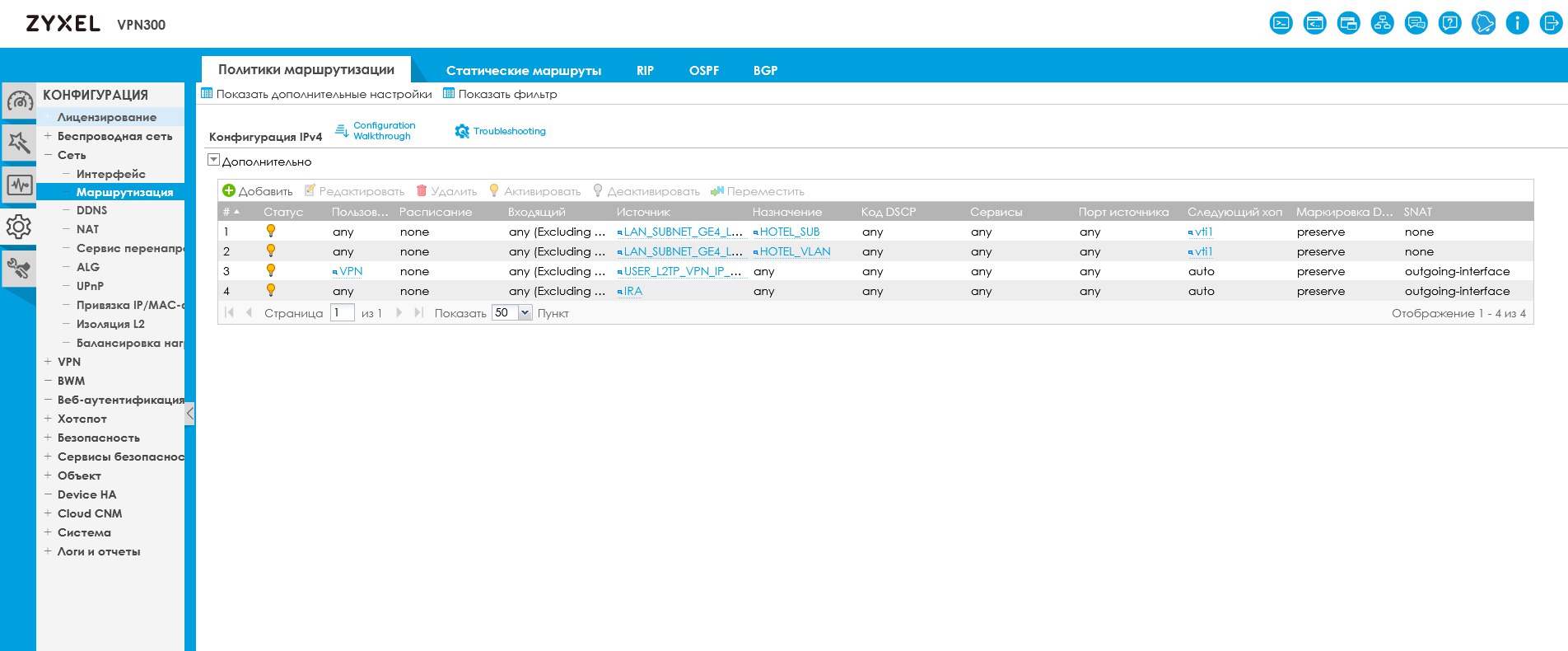Select DDNS in the navigation tree

(91, 210)
